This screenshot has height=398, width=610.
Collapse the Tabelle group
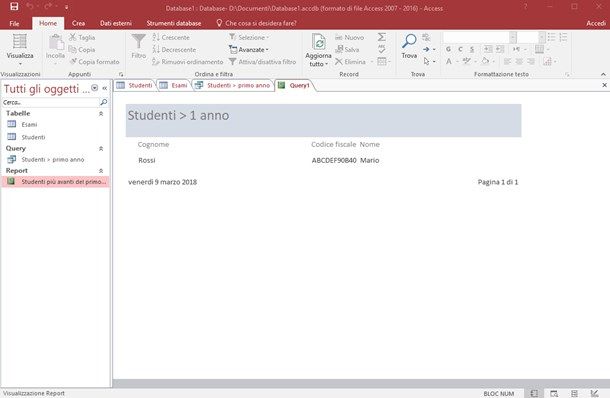101,114
